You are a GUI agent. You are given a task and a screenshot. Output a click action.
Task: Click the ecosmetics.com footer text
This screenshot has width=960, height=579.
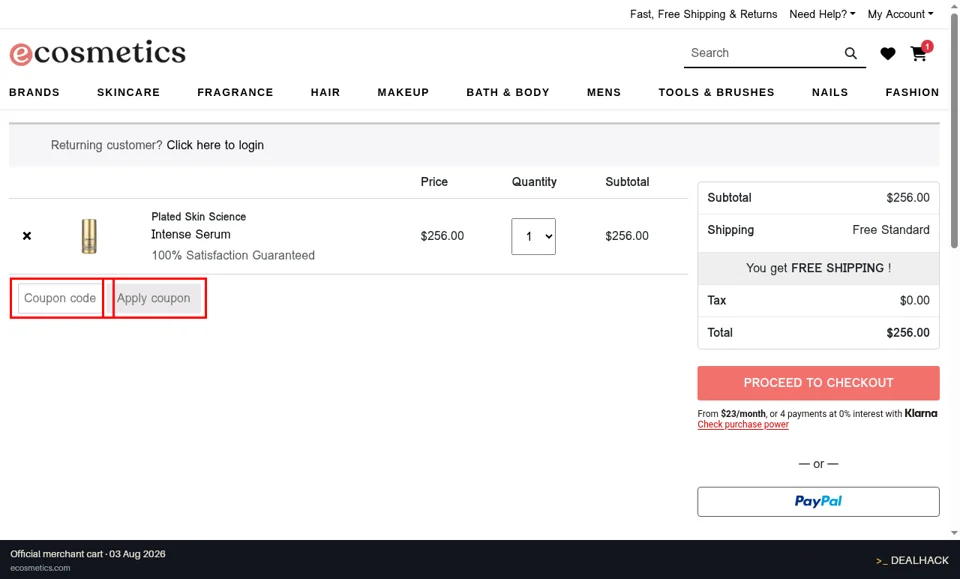40,568
